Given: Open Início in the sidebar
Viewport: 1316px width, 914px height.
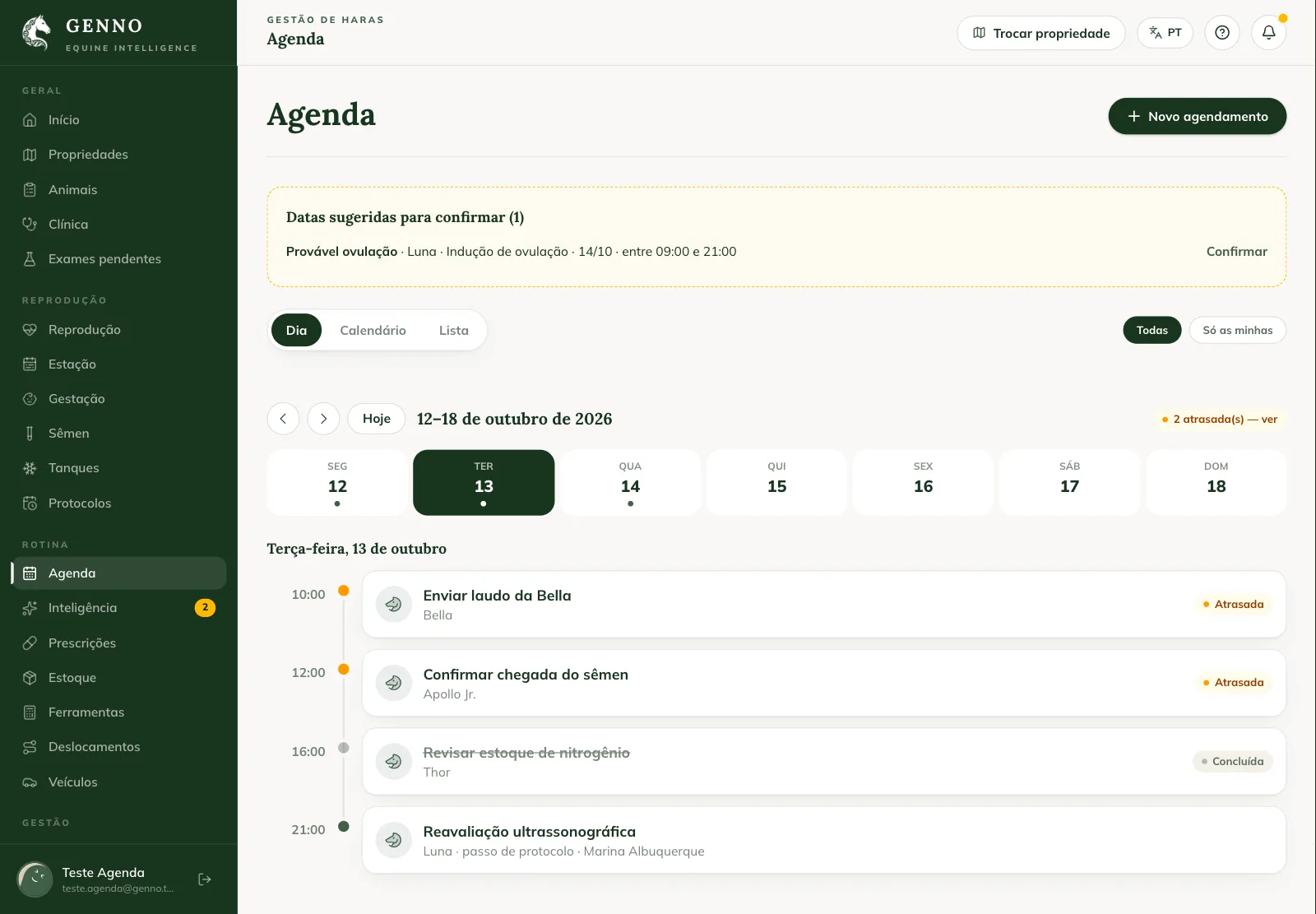Looking at the screenshot, I should point(118,120).
